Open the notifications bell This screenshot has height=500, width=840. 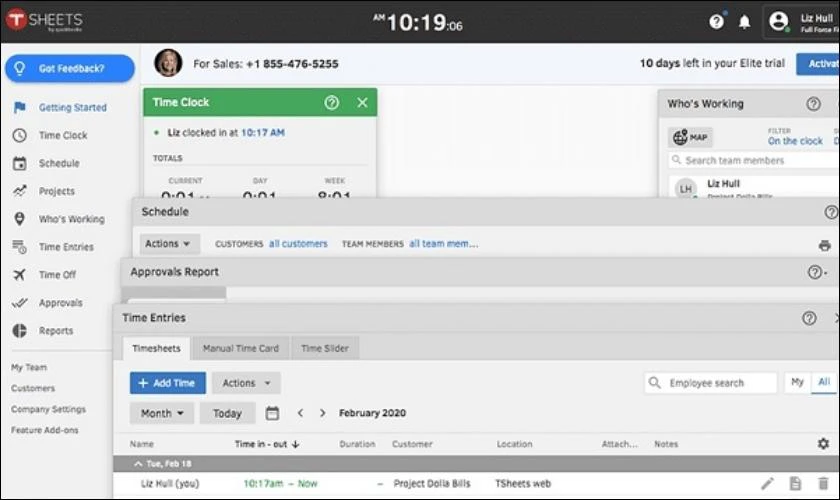745,22
